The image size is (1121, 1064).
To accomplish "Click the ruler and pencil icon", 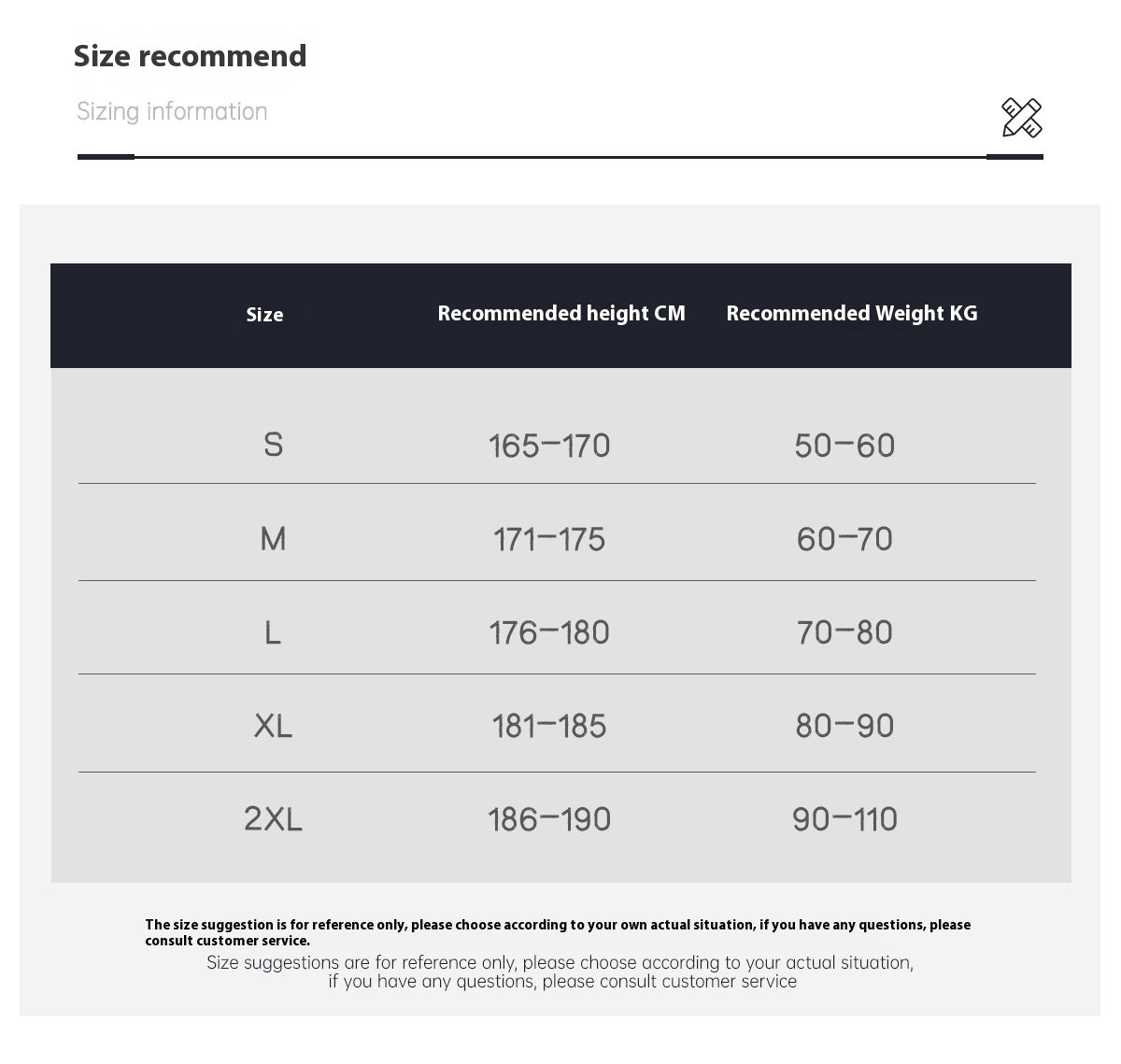I will [x=1021, y=118].
